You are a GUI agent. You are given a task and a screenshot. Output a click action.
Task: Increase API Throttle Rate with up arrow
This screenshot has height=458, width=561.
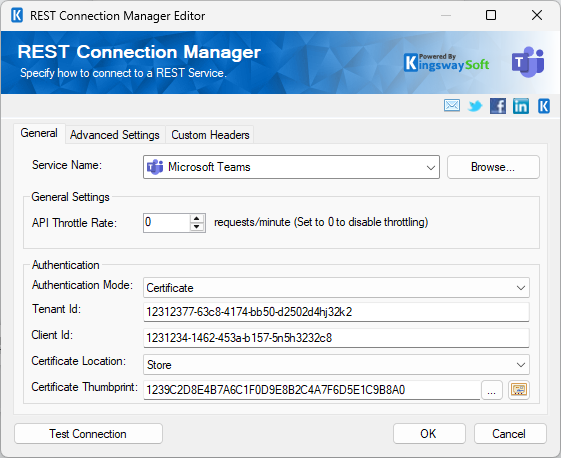[196, 219]
